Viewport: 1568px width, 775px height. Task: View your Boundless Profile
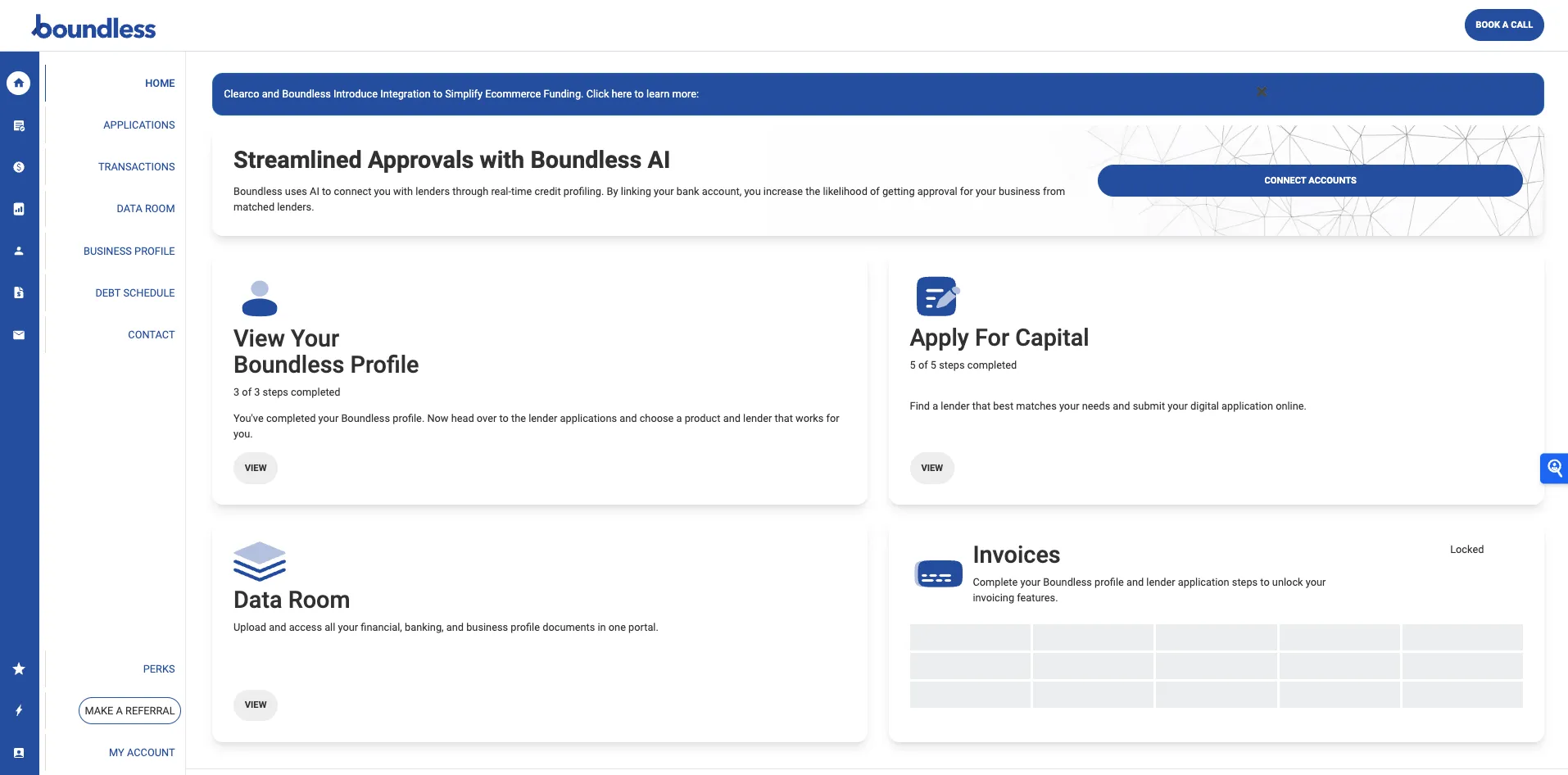(256, 469)
